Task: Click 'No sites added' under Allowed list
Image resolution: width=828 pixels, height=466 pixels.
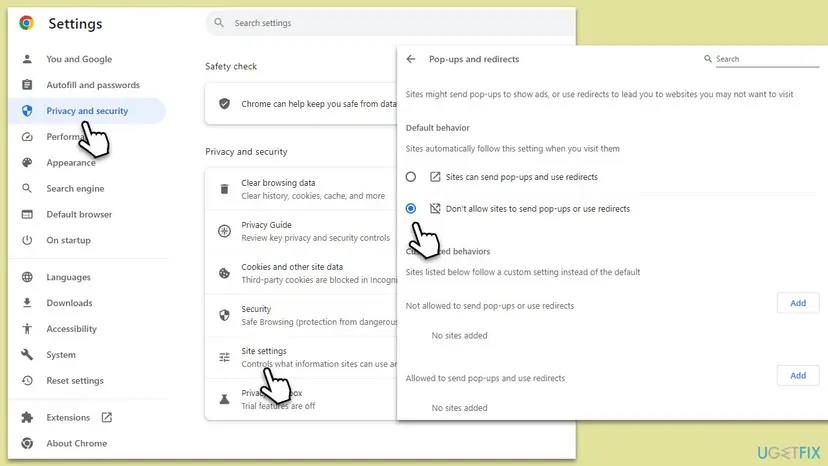Action: tap(459, 408)
